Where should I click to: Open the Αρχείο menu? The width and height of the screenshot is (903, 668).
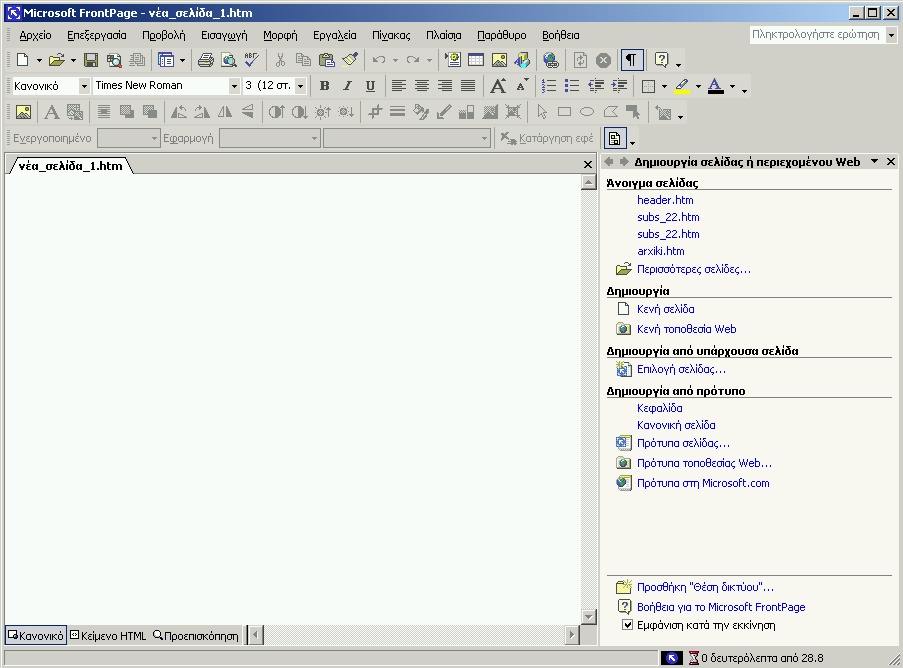[x=35, y=35]
